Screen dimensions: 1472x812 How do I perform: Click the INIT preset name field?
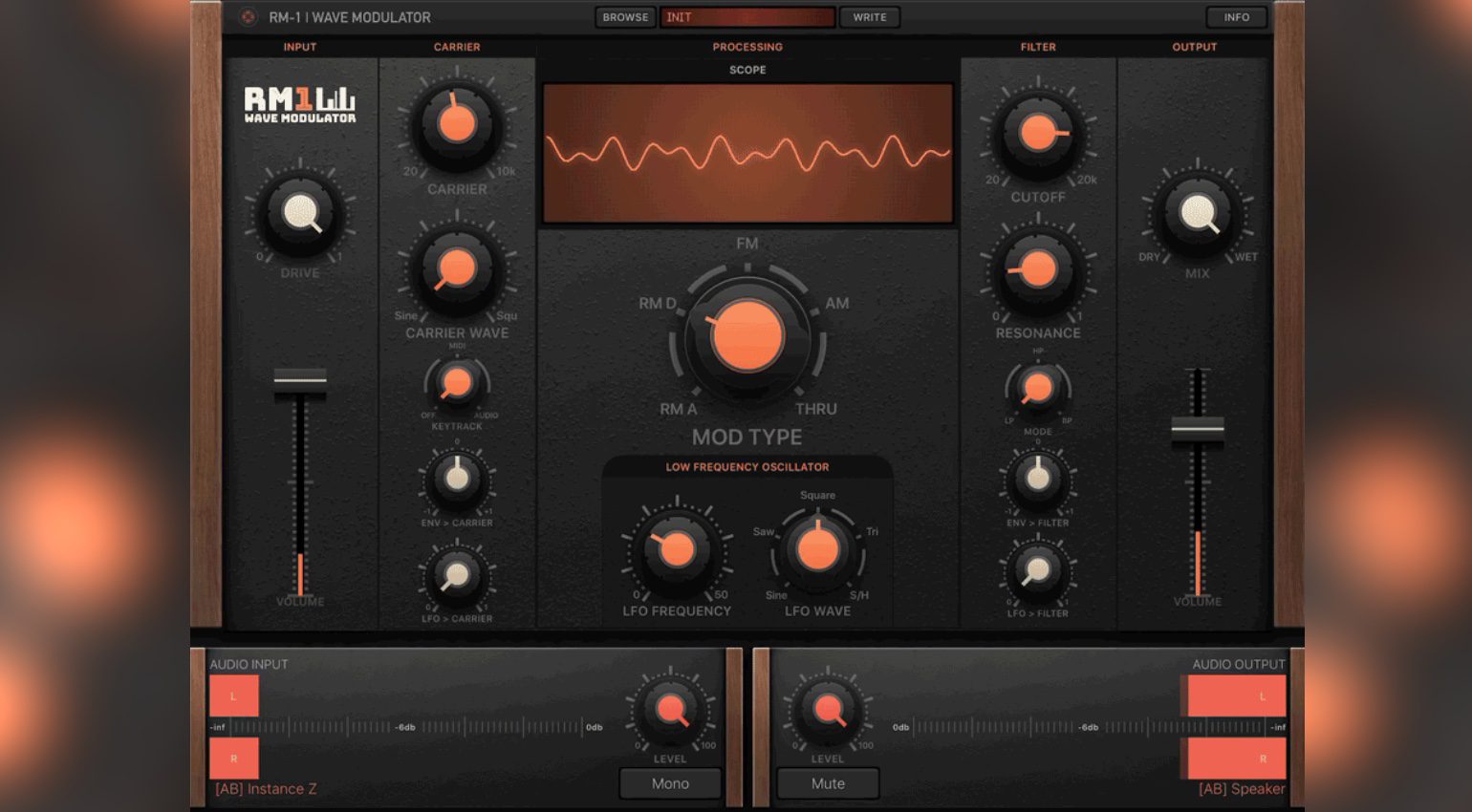click(x=747, y=17)
